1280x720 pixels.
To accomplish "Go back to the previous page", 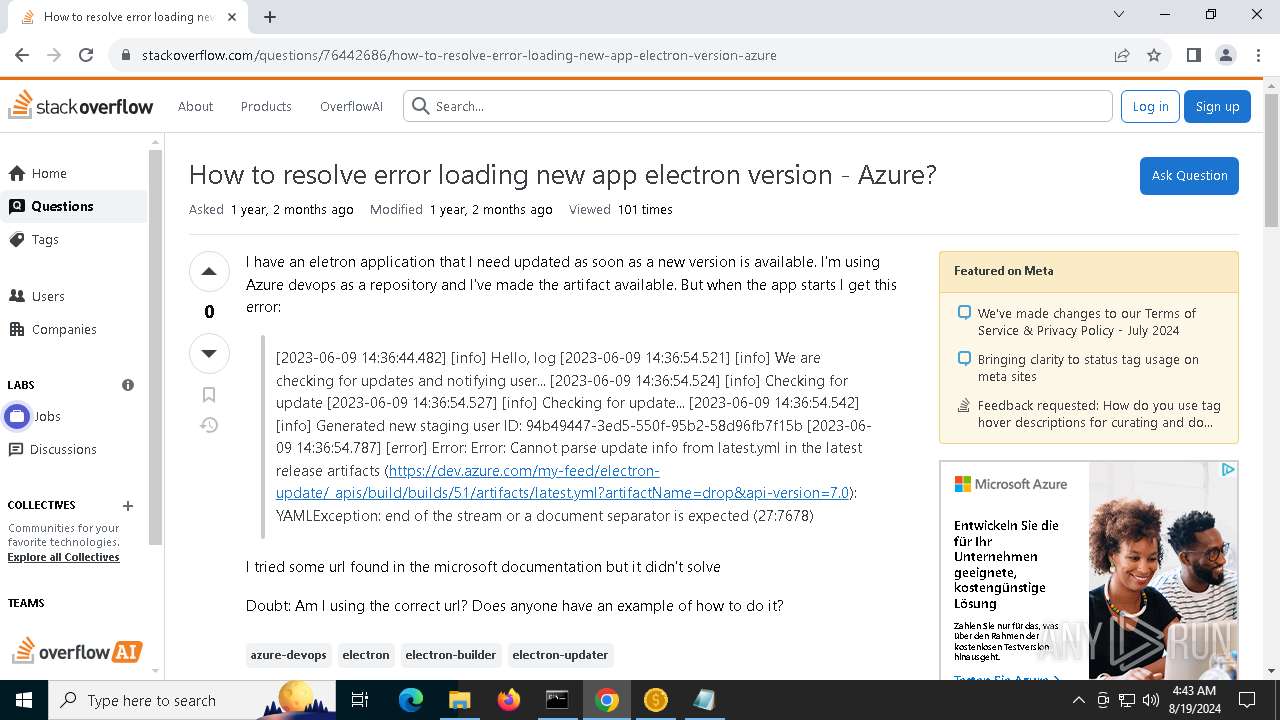I will click(x=22, y=55).
